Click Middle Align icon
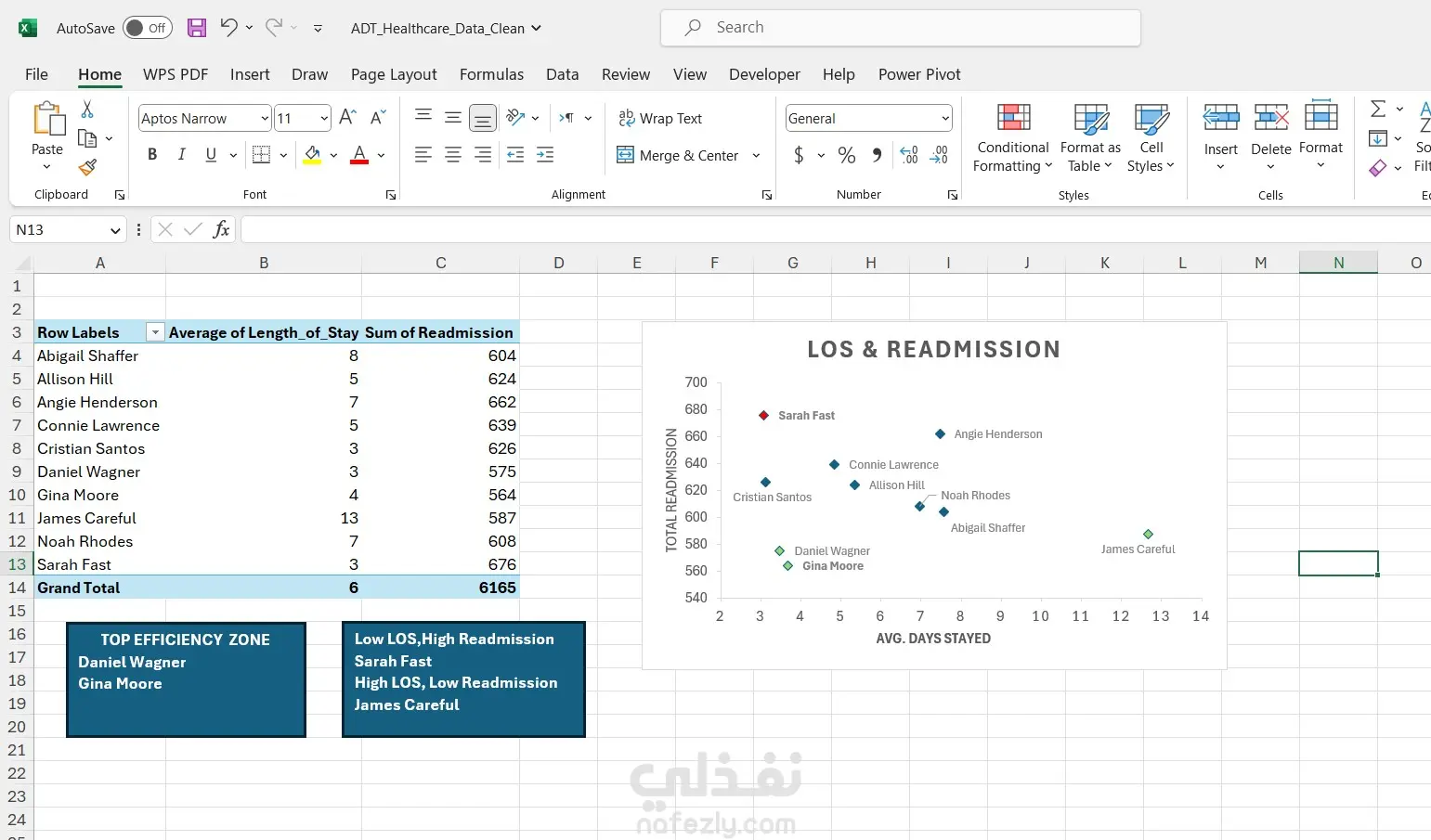The image size is (1431, 840). pyautogui.click(x=453, y=117)
